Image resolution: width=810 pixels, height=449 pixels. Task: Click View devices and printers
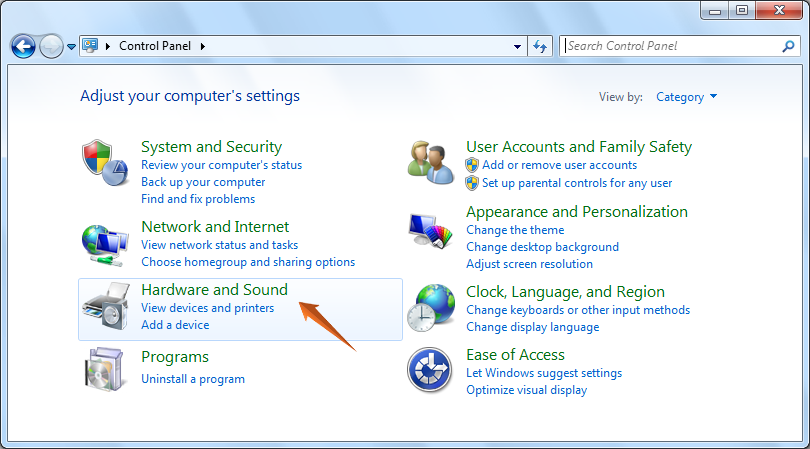click(208, 308)
